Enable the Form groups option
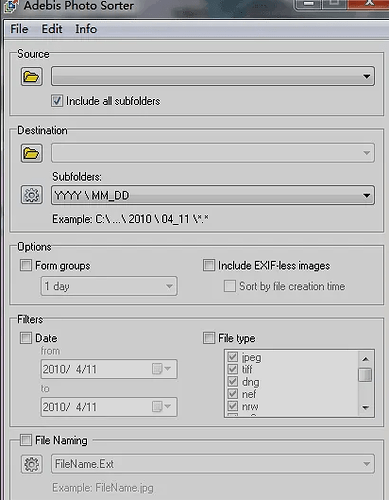This screenshot has width=389, height=500. click(x=26, y=265)
